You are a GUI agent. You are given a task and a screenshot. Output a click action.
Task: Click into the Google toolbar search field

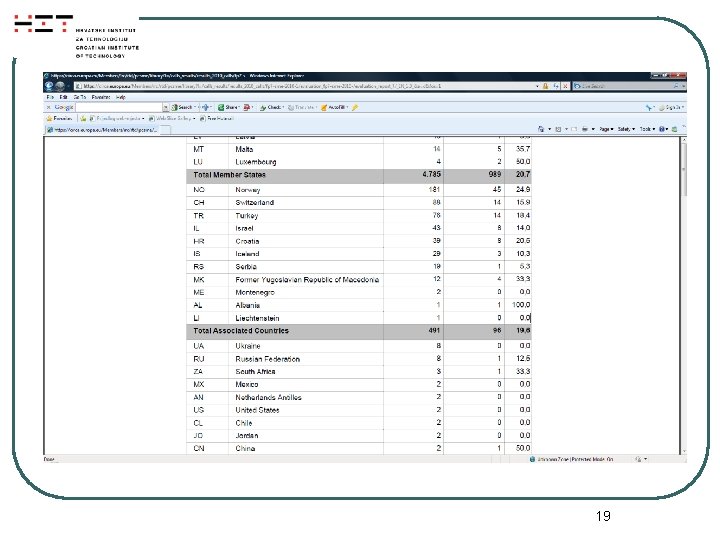click(119, 107)
